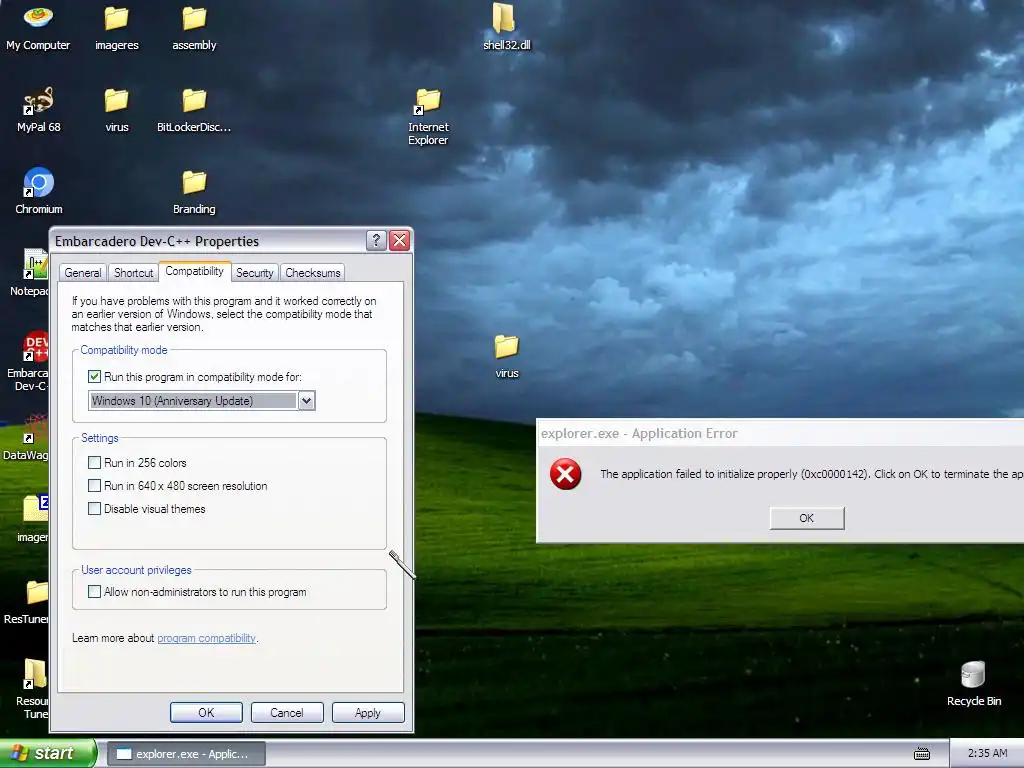Click OK in the Properties dialog

tap(206, 712)
